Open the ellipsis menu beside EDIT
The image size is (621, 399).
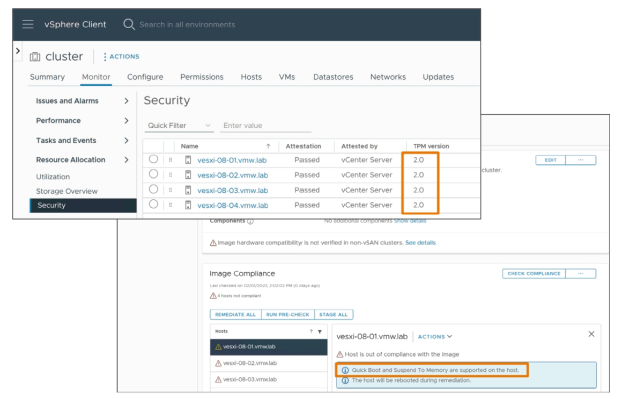click(581, 160)
